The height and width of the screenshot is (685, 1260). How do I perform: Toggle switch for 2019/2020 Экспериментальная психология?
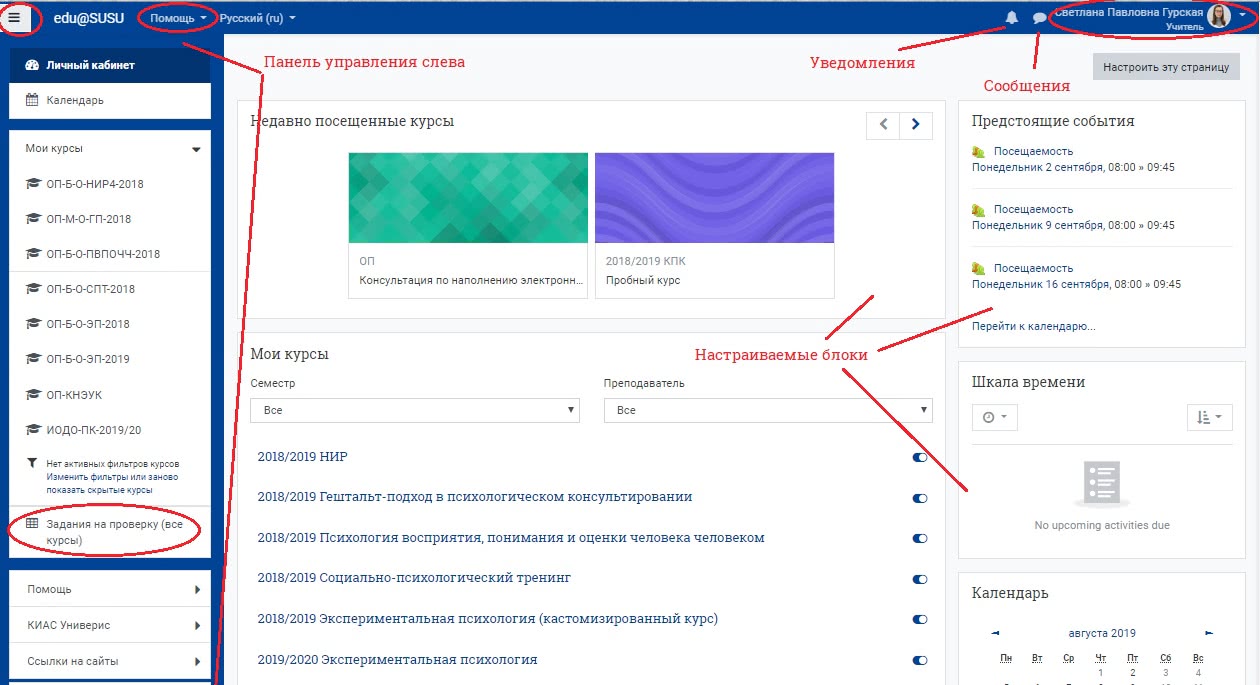point(920,660)
